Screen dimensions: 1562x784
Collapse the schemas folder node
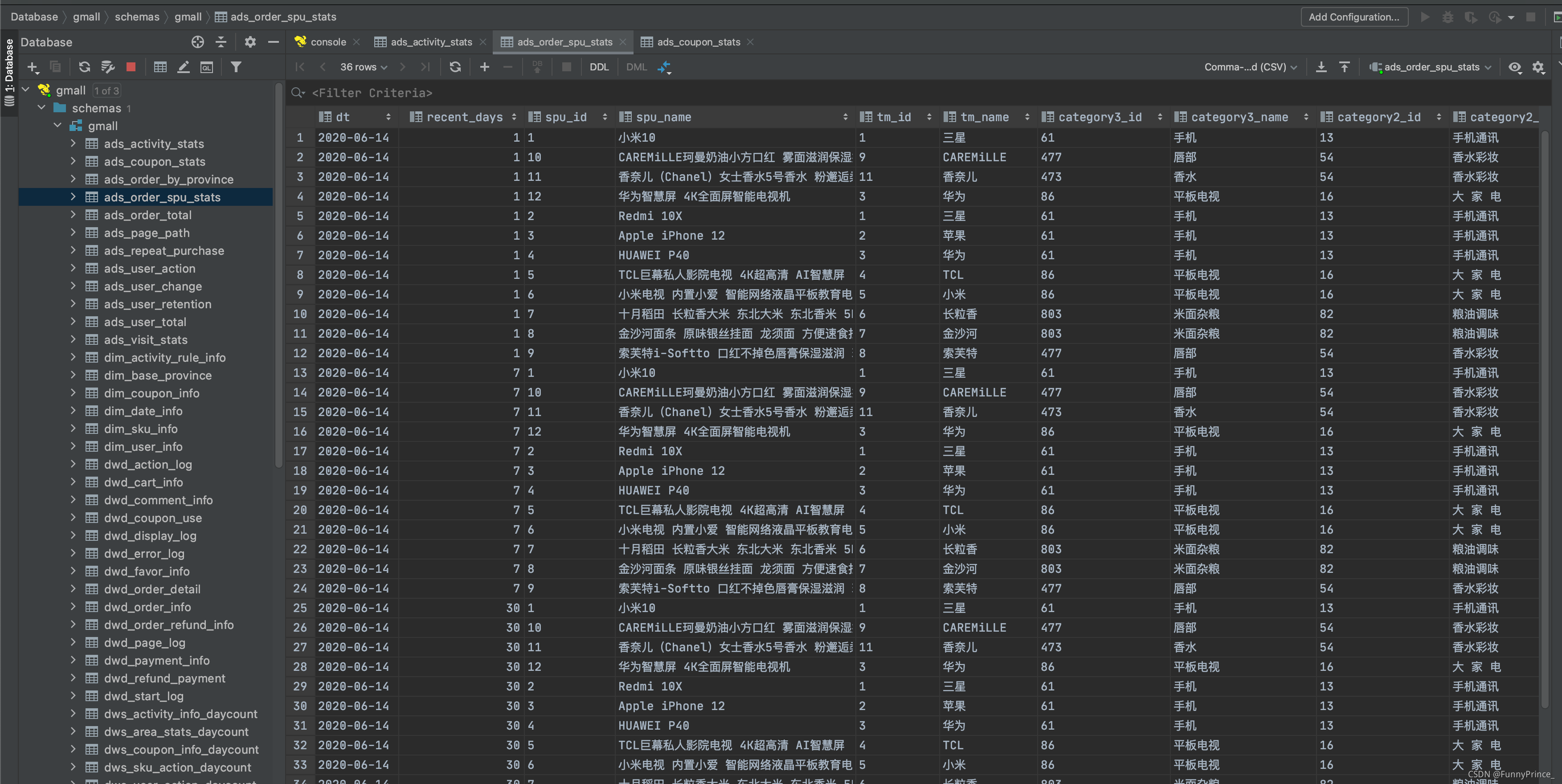42,108
